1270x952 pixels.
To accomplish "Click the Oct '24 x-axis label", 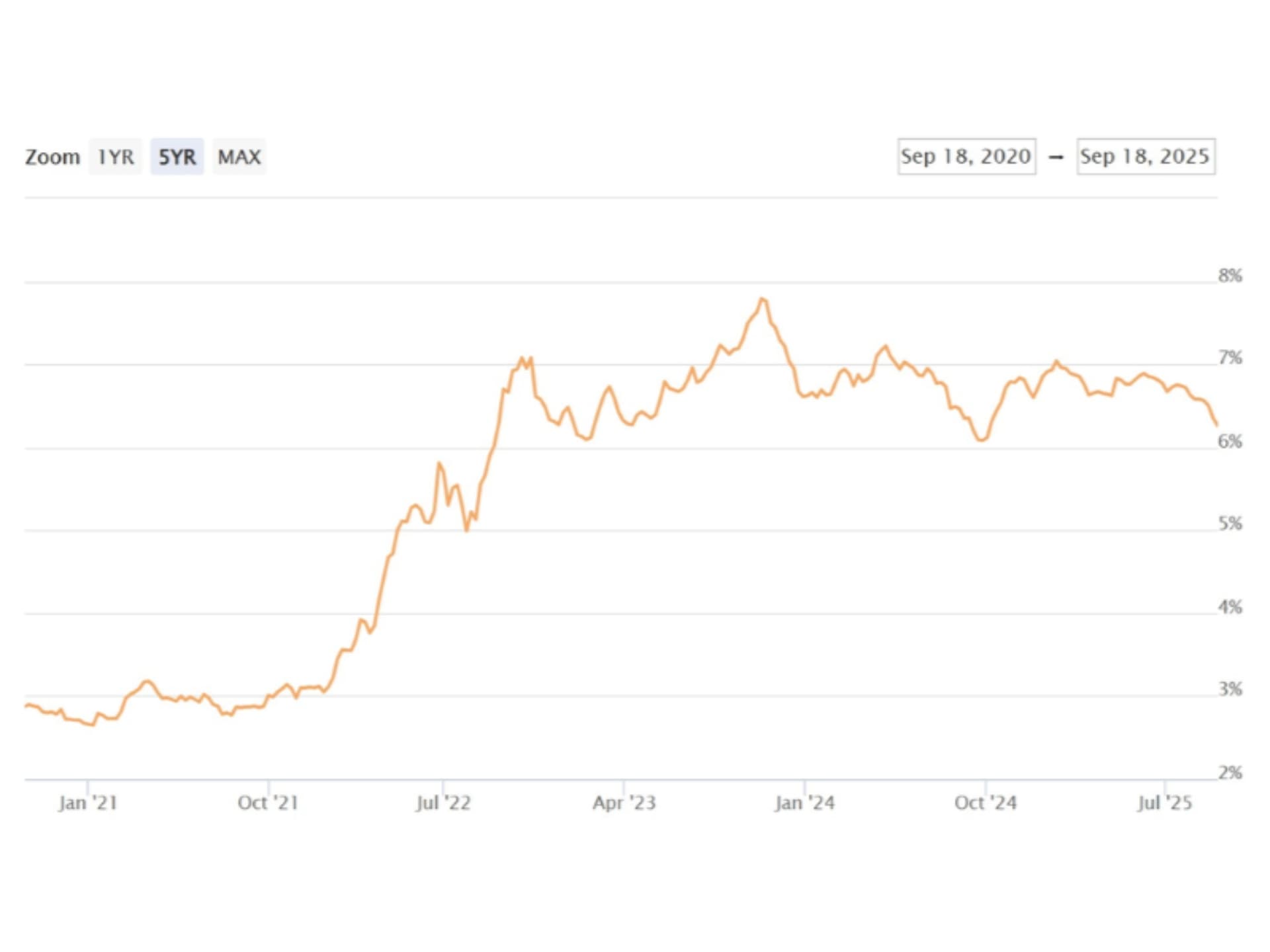I will (x=985, y=803).
